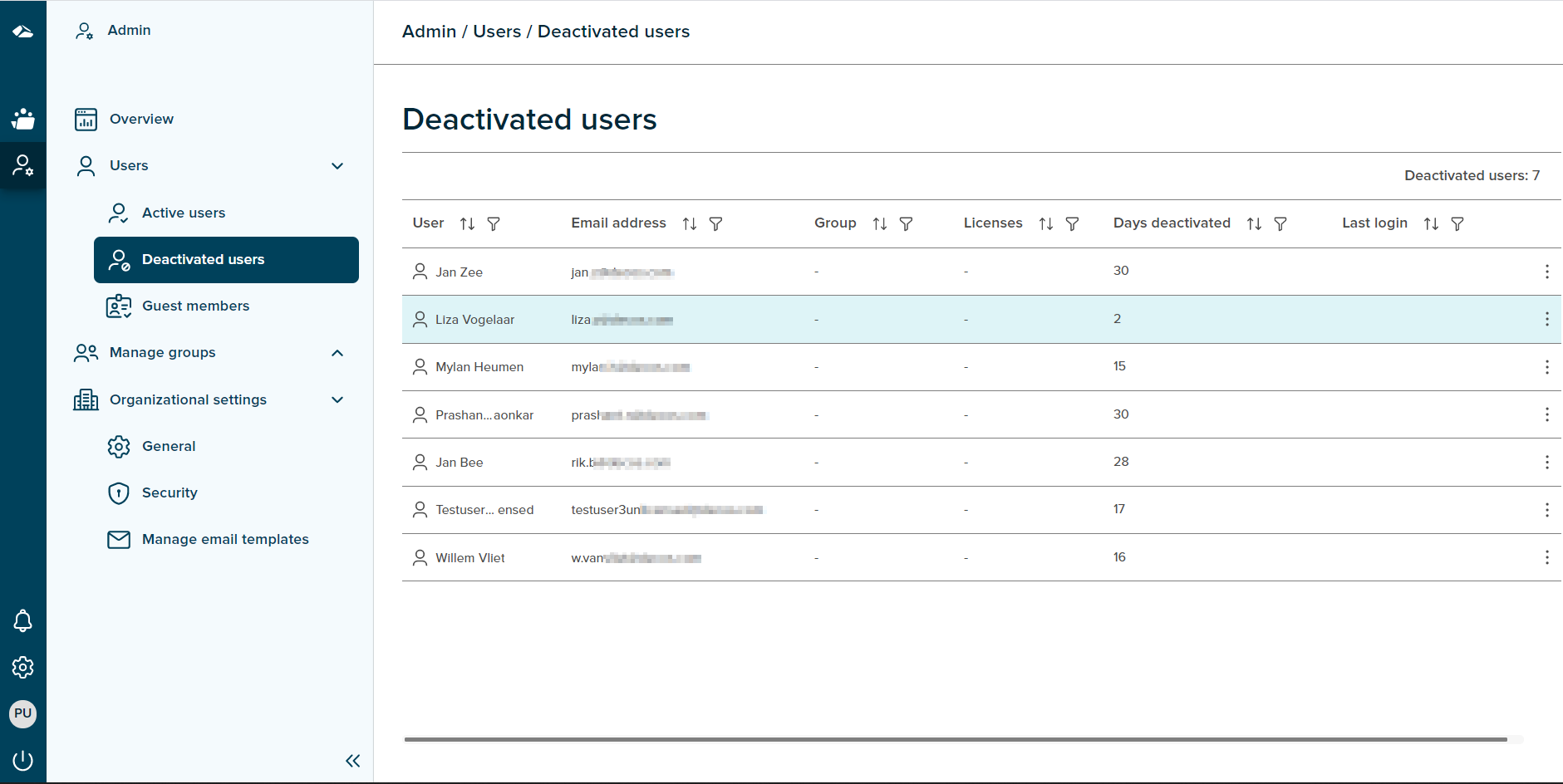Screen dimensions: 1563x784
Task: Open row menu for Jan Zee
Action: (1546, 272)
